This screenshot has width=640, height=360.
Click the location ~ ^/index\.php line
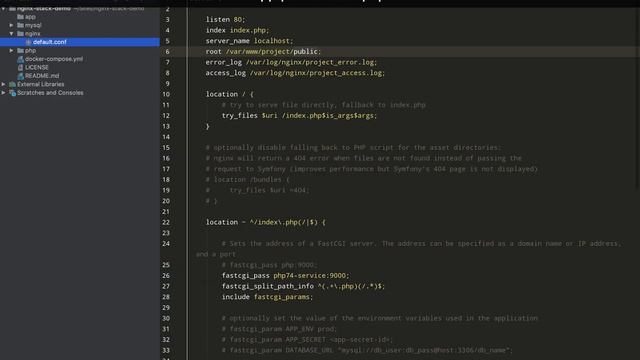coord(265,222)
